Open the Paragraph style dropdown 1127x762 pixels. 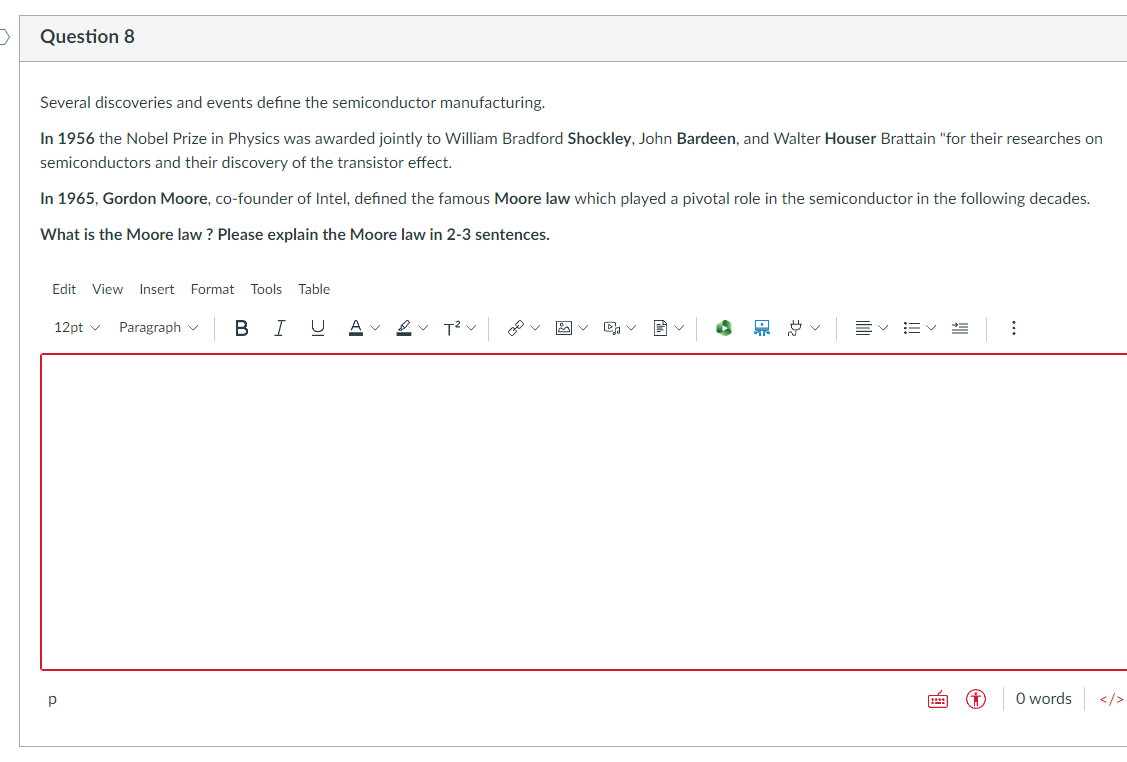[x=157, y=327]
